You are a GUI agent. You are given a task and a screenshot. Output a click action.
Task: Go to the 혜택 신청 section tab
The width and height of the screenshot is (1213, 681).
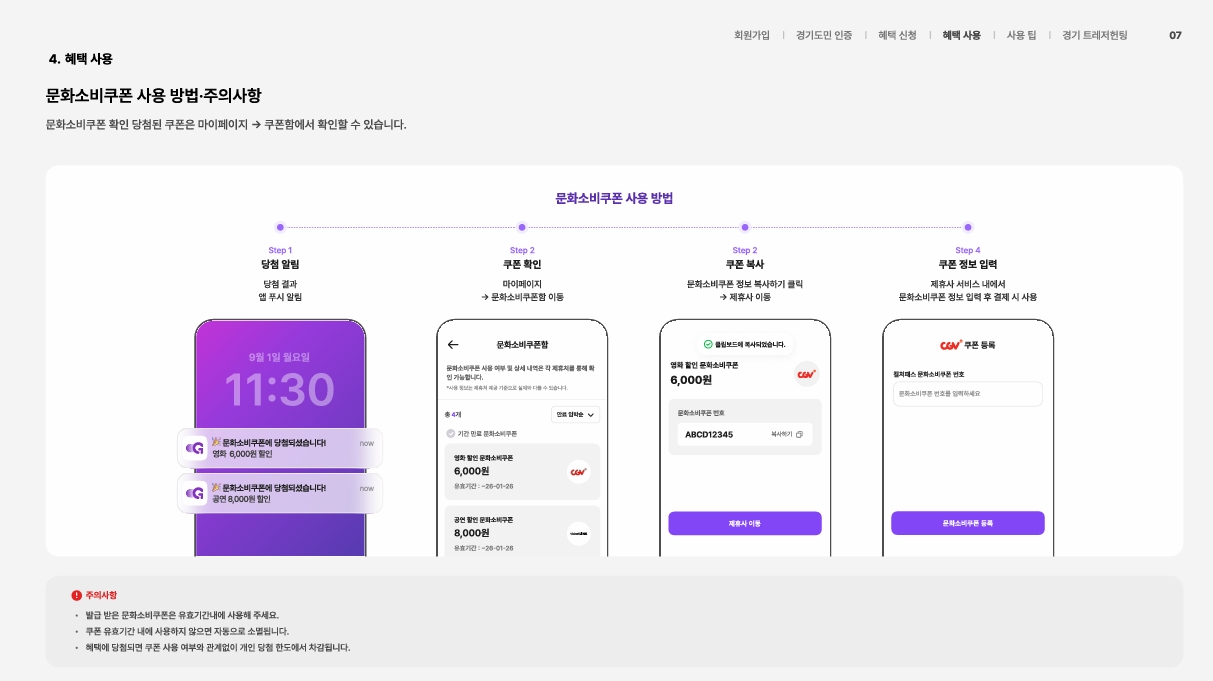tap(897, 35)
